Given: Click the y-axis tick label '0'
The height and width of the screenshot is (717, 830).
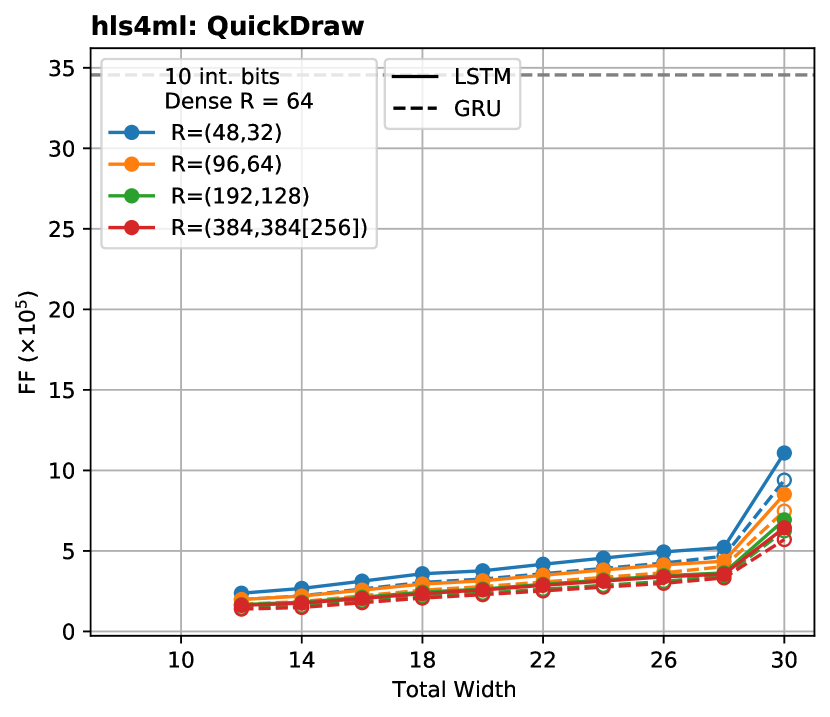Looking at the screenshot, I should pos(69,632).
